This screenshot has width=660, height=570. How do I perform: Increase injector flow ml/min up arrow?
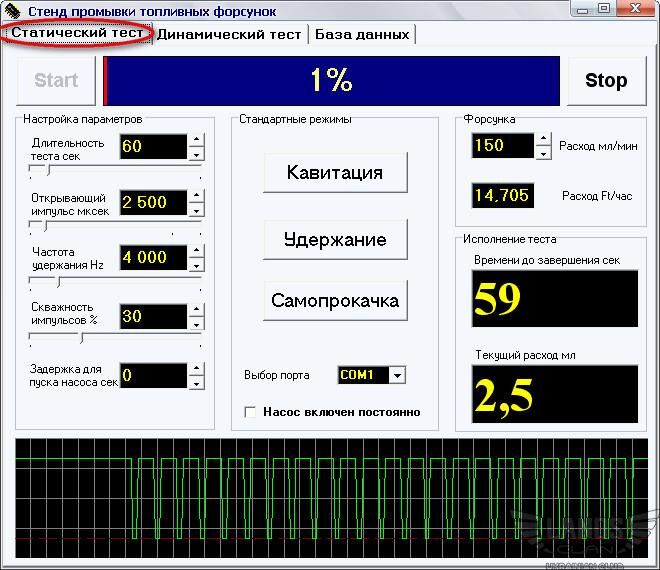543,139
